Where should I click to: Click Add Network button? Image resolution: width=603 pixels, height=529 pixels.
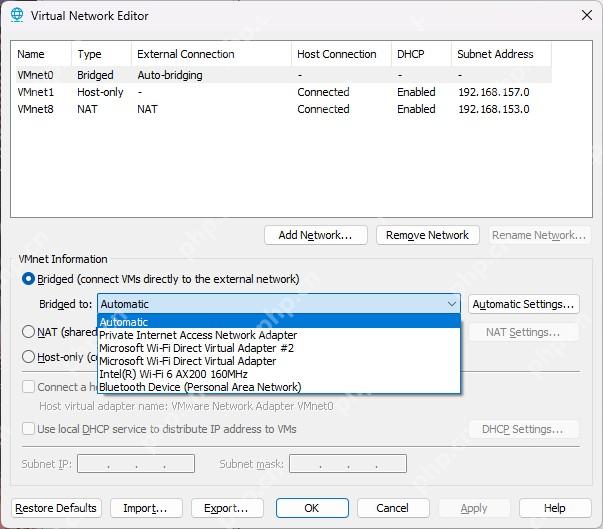[315, 235]
